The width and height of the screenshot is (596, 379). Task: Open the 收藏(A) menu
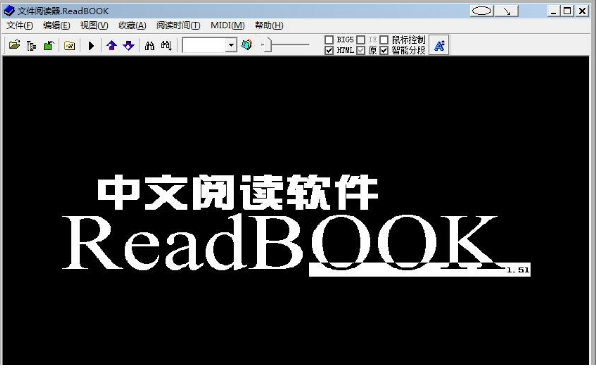point(132,25)
